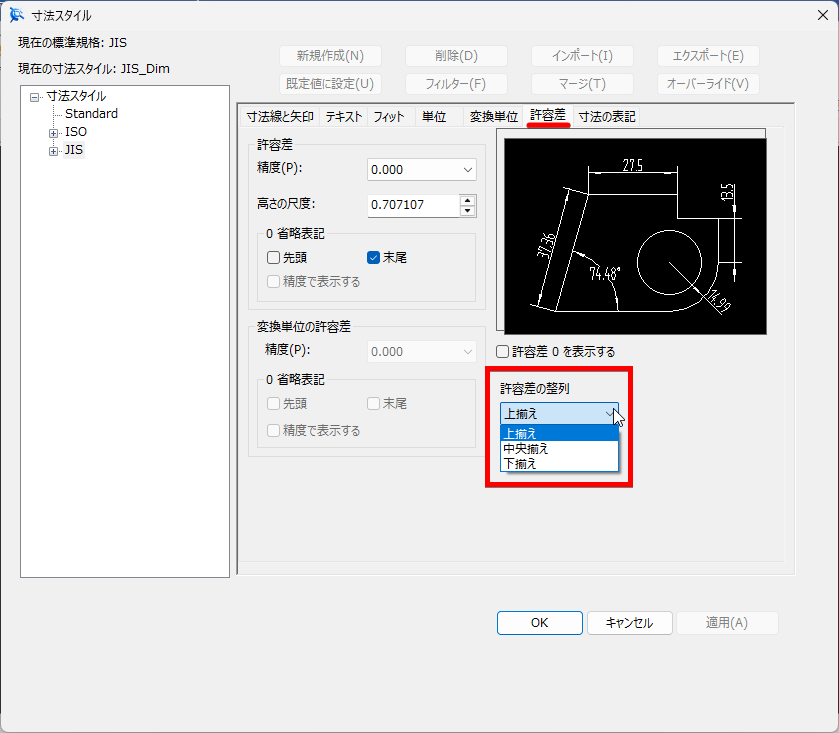
Task: Switch to the テキスト tab
Action: [x=344, y=117]
